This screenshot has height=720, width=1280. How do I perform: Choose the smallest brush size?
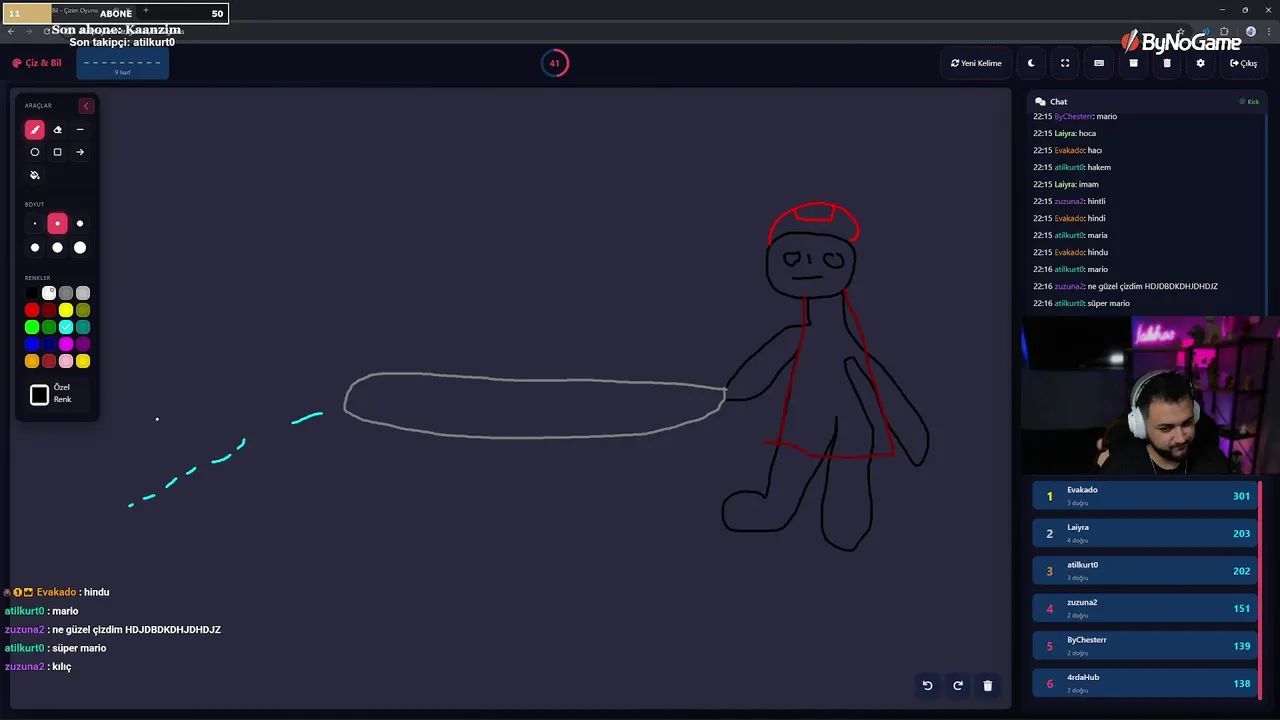point(35,224)
